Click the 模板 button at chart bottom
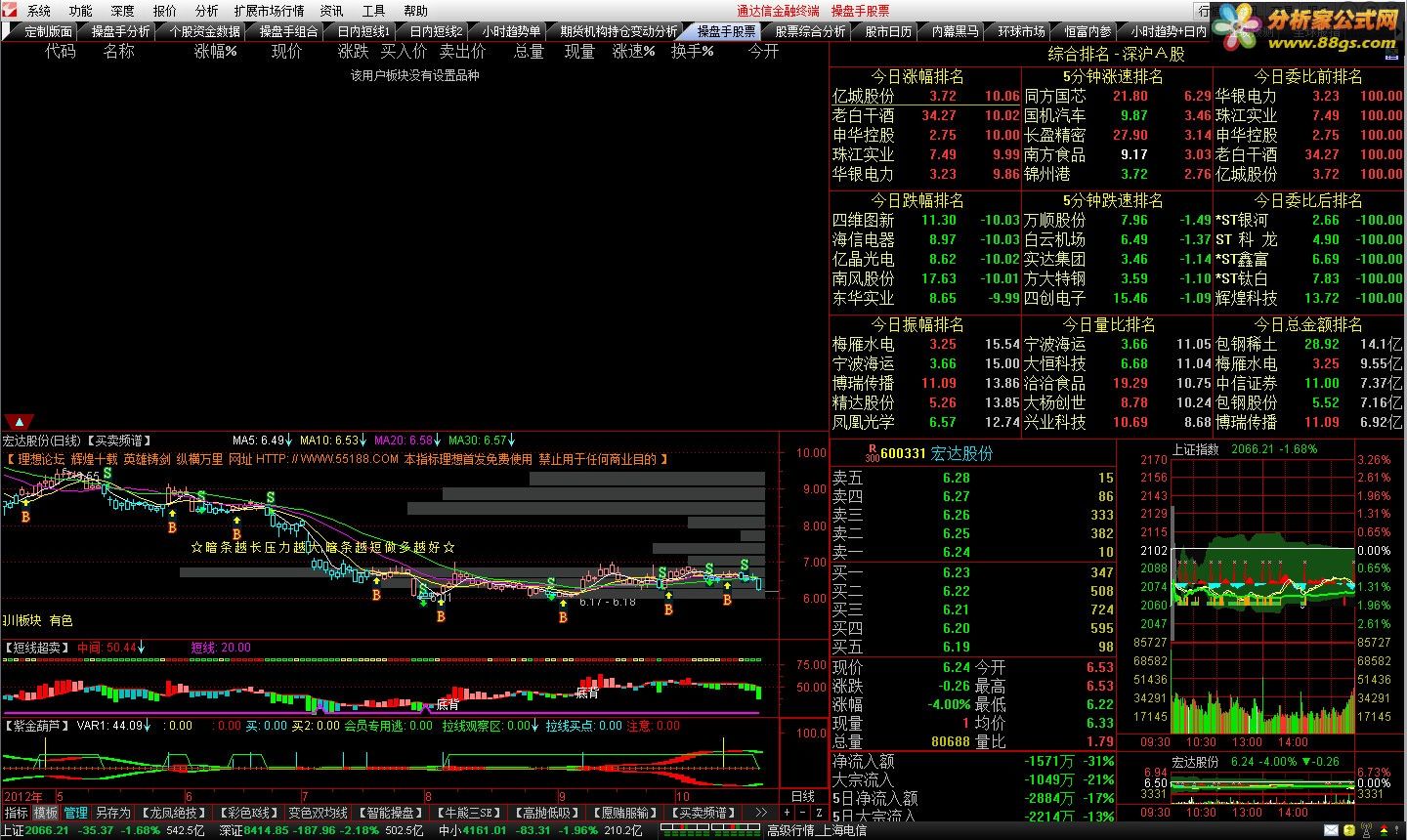 pyautogui.click(x=46, y=813)
